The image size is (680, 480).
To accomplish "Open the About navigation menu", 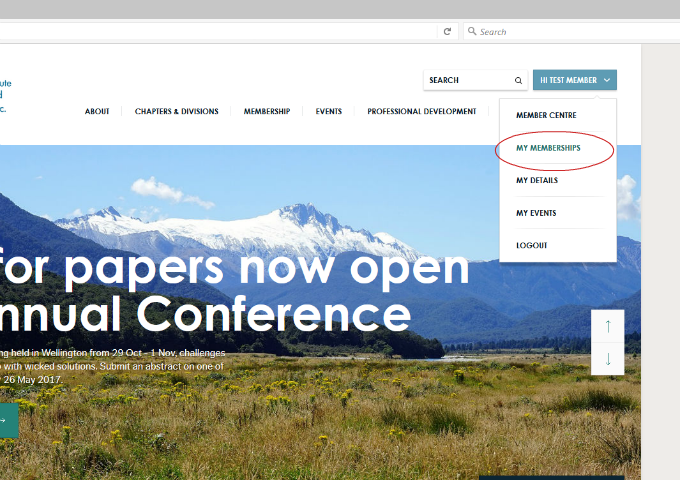I will [x=97, y=112].
